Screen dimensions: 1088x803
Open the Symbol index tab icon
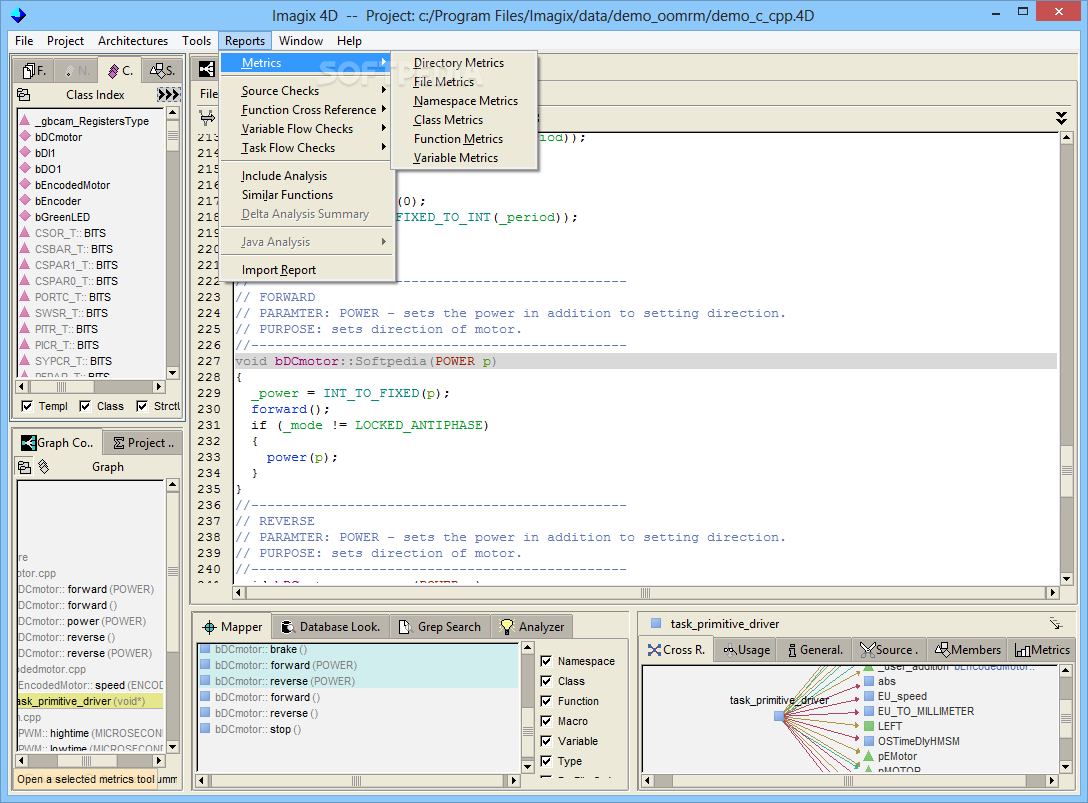[158, 70]
